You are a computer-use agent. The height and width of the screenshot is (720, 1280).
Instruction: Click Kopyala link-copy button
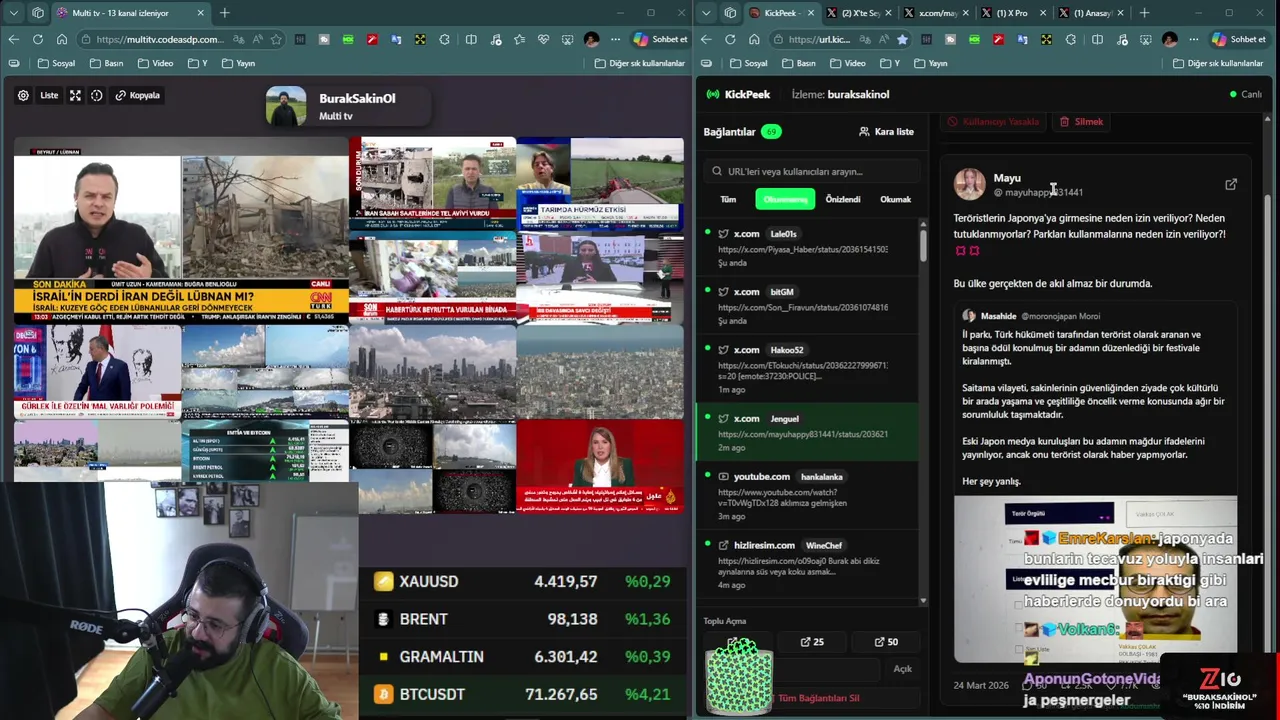138,95
